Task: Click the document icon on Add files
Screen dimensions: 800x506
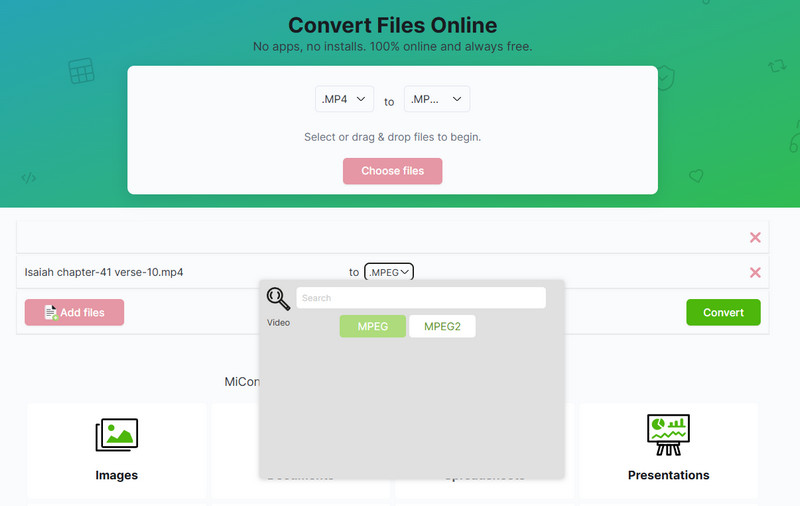Action: (50, 313)
